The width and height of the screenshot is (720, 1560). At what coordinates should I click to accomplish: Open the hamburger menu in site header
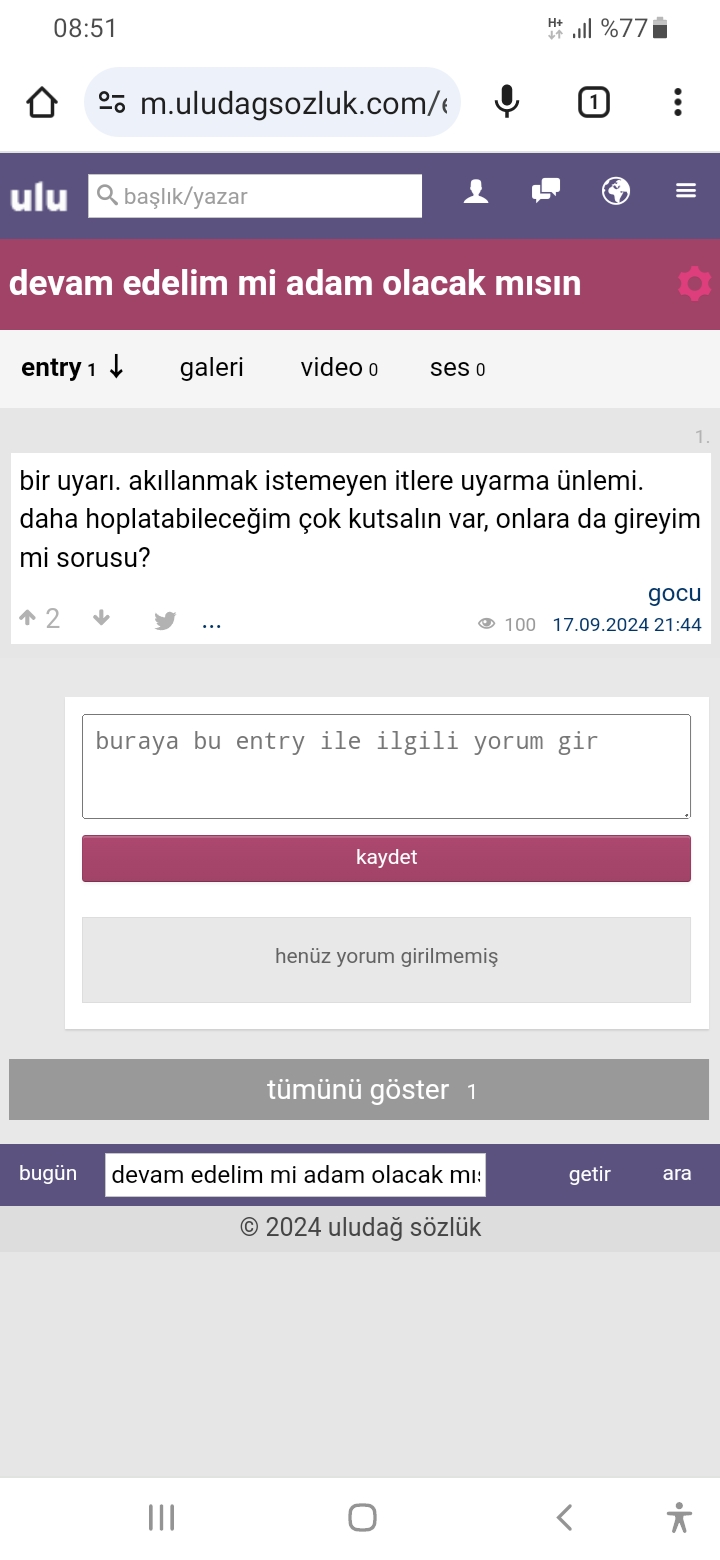tap(686, 191)
